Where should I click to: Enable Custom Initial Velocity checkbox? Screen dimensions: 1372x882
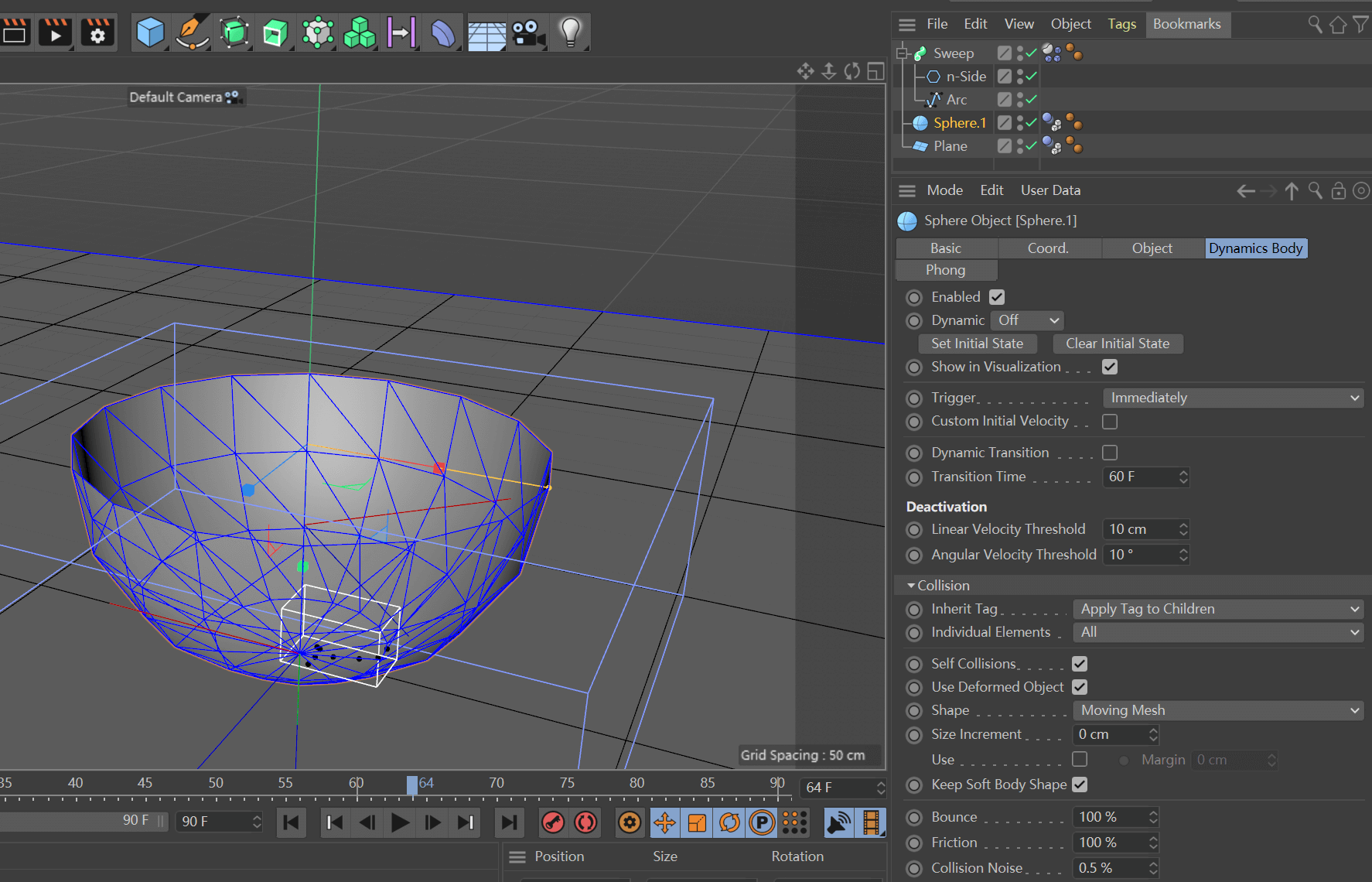(x=1110, y=422)
